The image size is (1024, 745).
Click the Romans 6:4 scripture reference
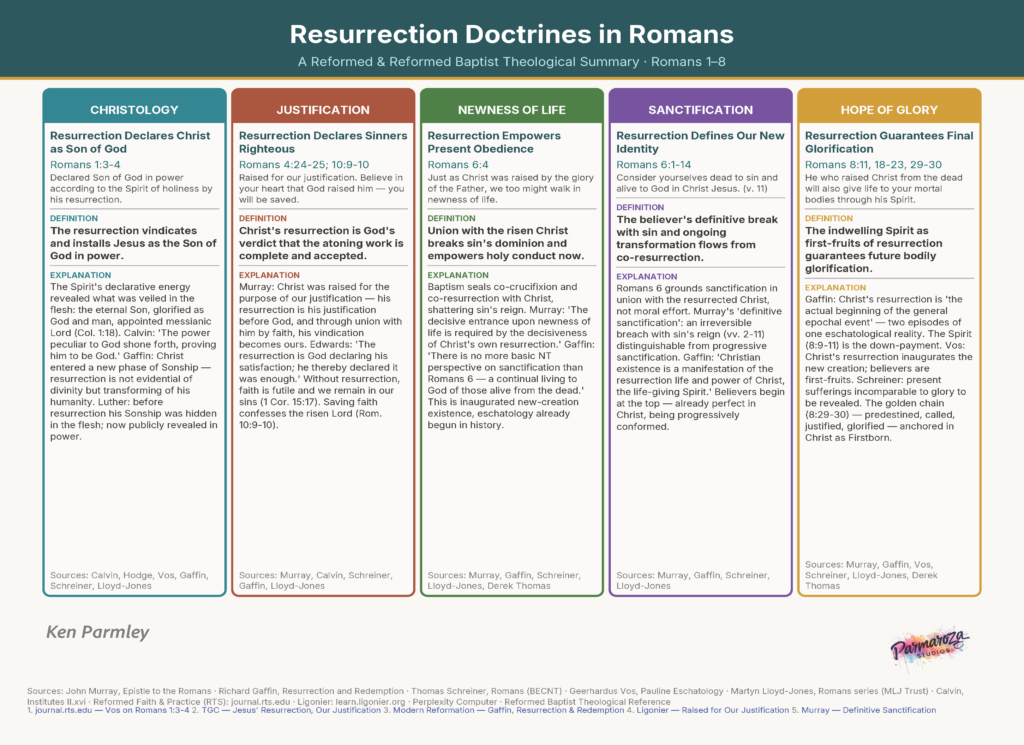[458, 164]
